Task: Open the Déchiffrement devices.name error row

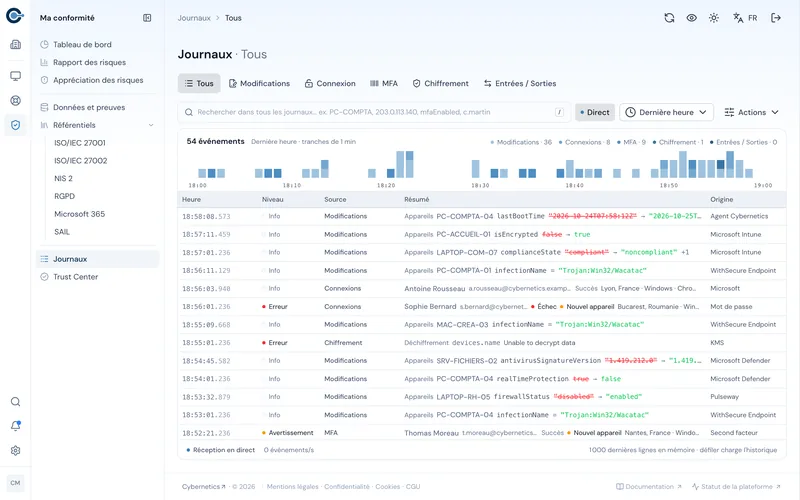Action: pyautogui.click(x=482, y=343)
